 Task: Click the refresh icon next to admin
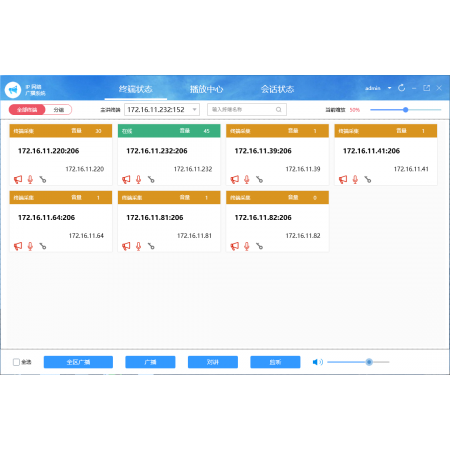pos(401,88)
